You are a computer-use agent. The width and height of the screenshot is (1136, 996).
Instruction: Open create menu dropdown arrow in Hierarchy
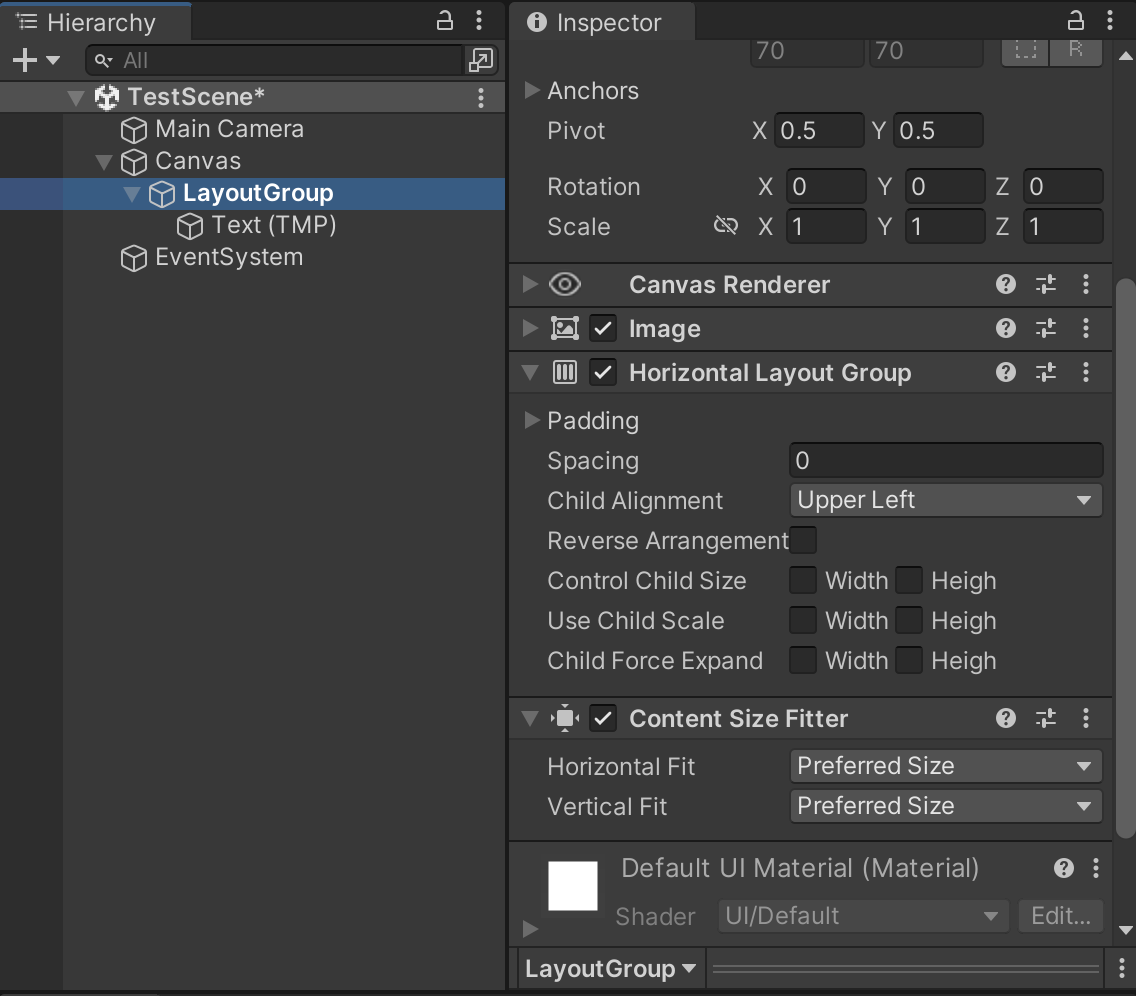tap(53, 60)
